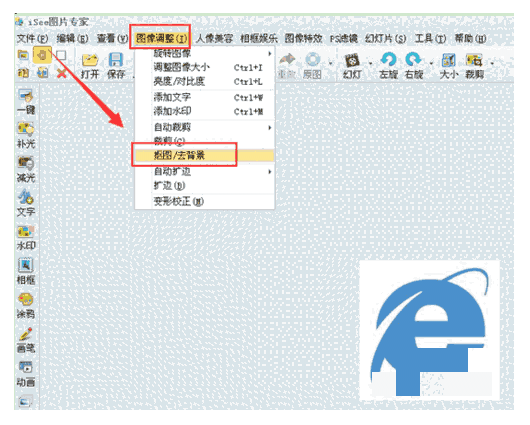The width and height of the screenshot is (530, 425).
Task: Choose 添加文字 menu entry
Action: coord(205,97)
